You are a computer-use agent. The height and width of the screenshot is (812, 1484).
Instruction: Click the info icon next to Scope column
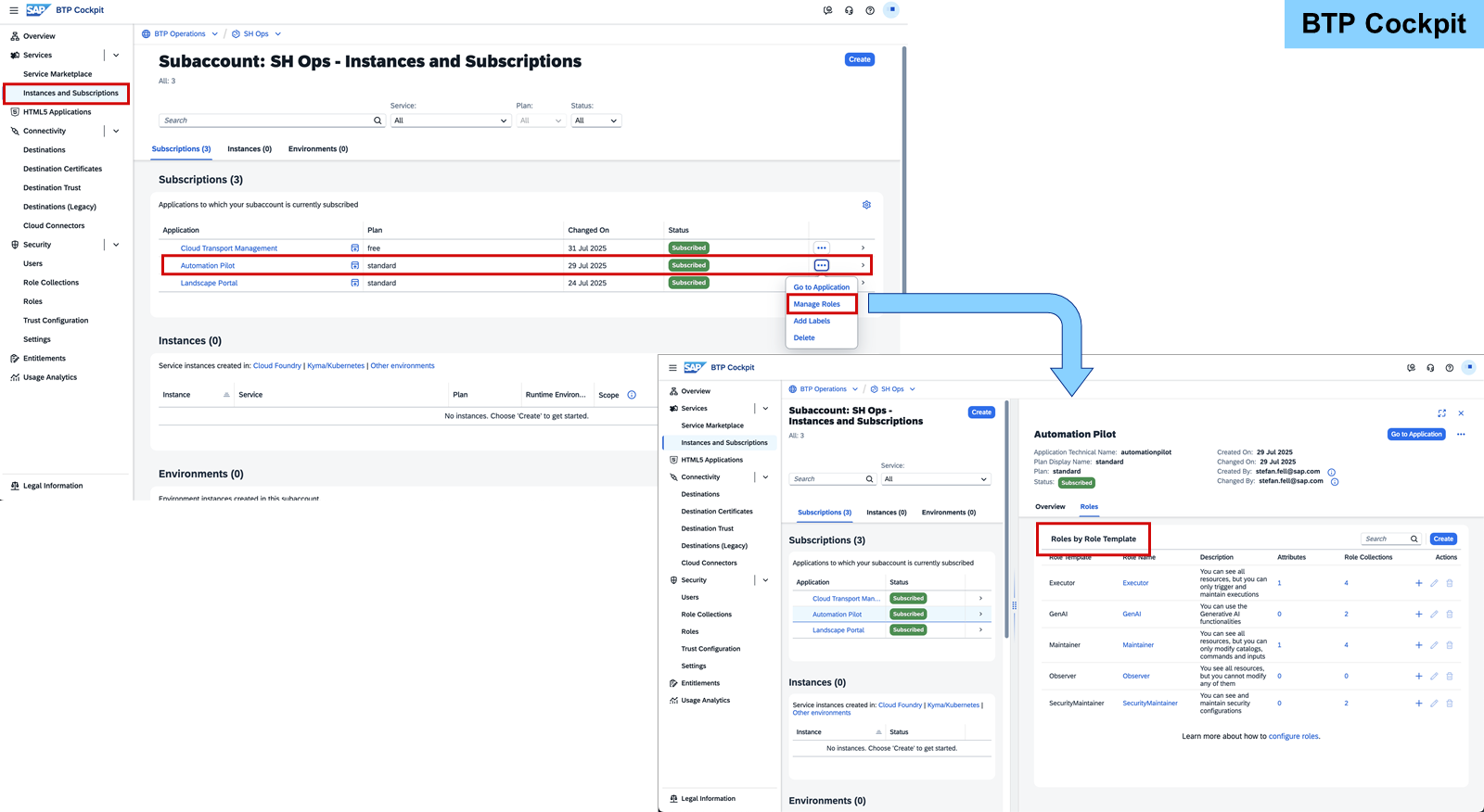[x=632, y=395]
